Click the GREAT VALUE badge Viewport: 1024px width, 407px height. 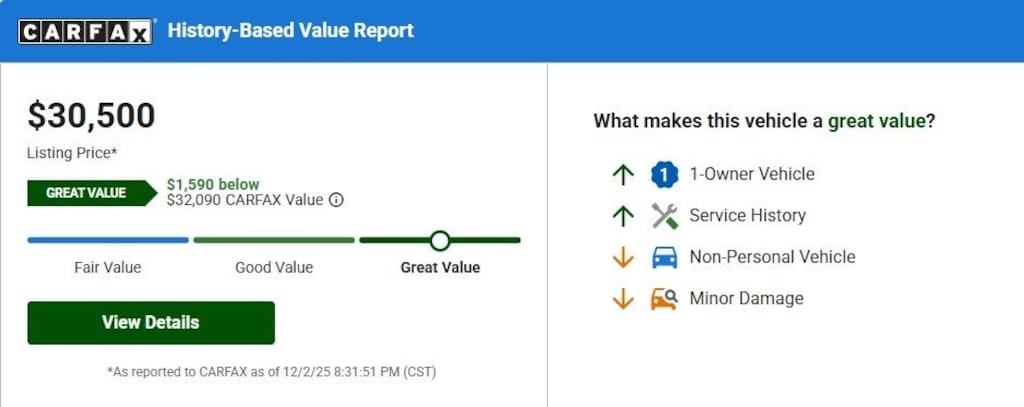[x=87, y=193]
